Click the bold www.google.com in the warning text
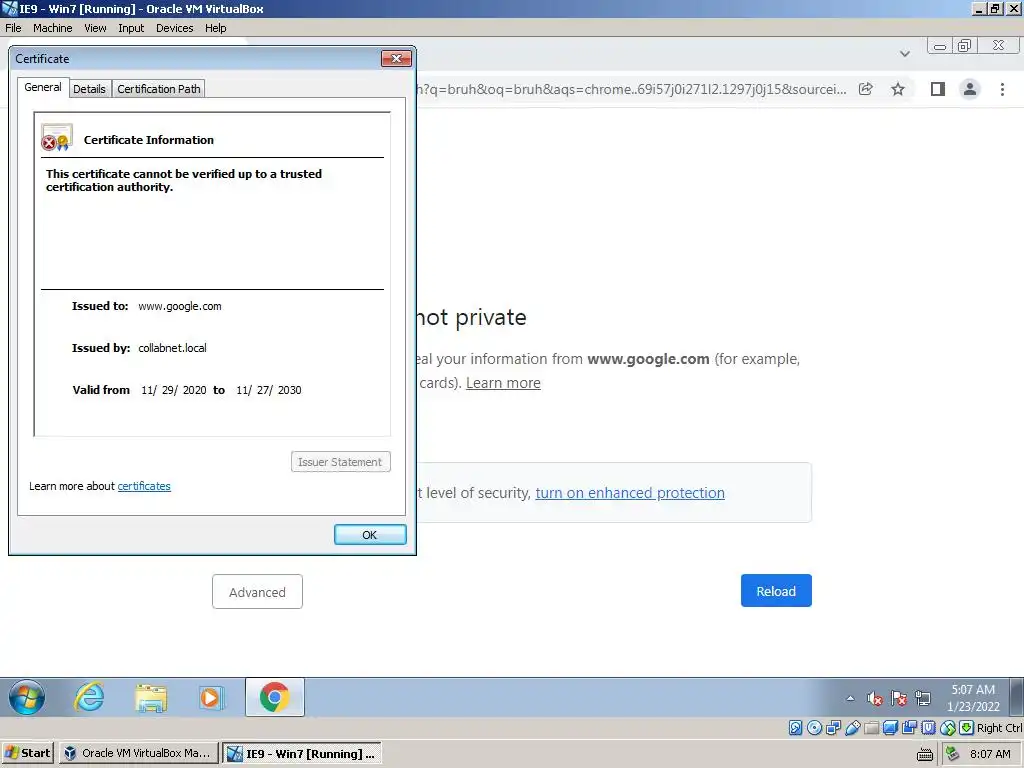This screenshot has height=768, width=1024. tap(648, 359)
